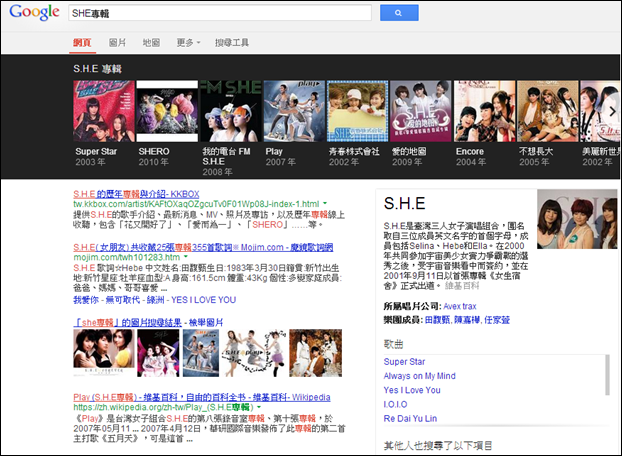This screenshot has height=456, width=622.
Task: Open the 無可取代 sitelink
Action: tap(123, 300)
